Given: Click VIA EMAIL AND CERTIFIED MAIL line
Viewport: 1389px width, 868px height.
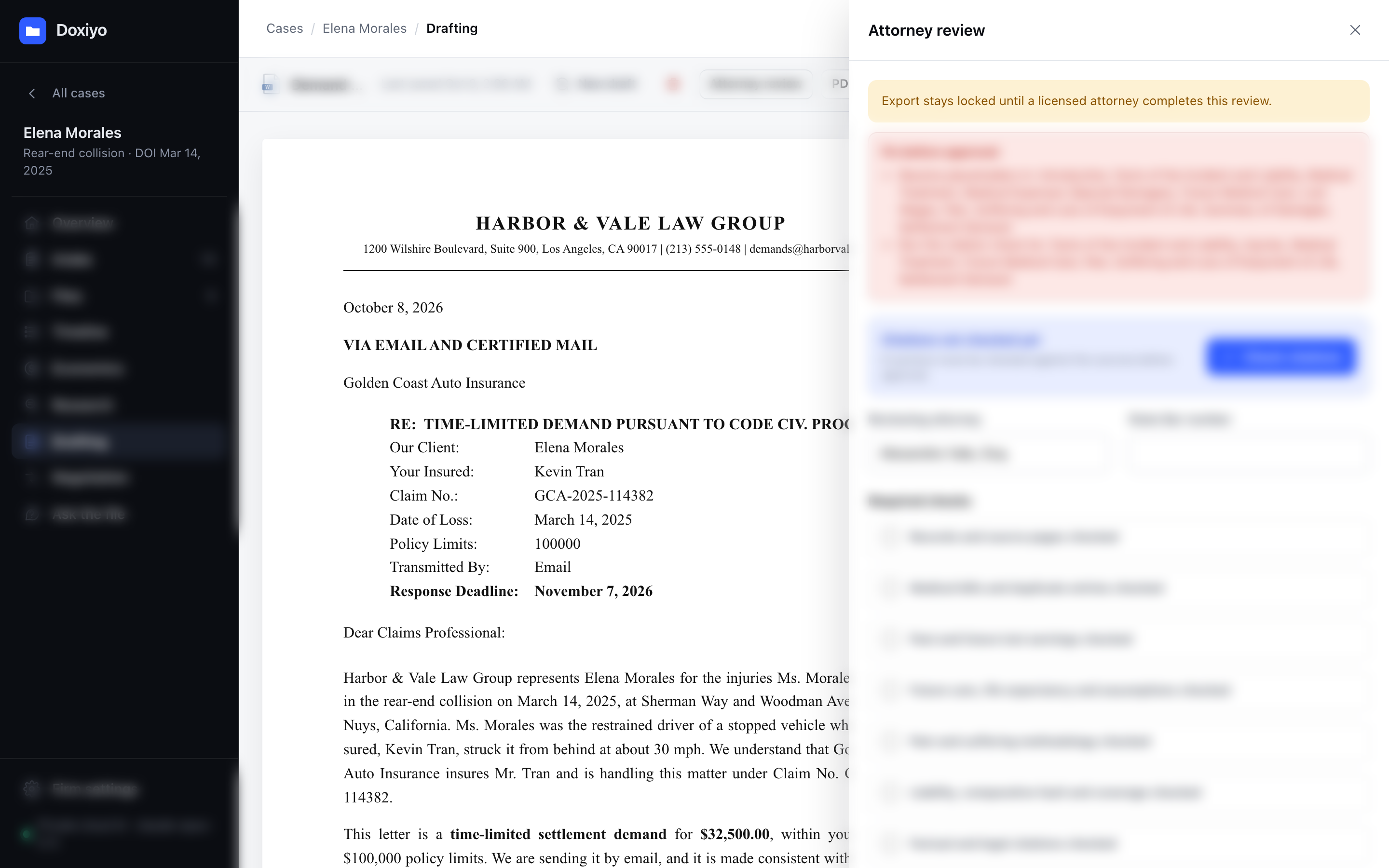Looking at the screenshot, I should coord(470,345).
